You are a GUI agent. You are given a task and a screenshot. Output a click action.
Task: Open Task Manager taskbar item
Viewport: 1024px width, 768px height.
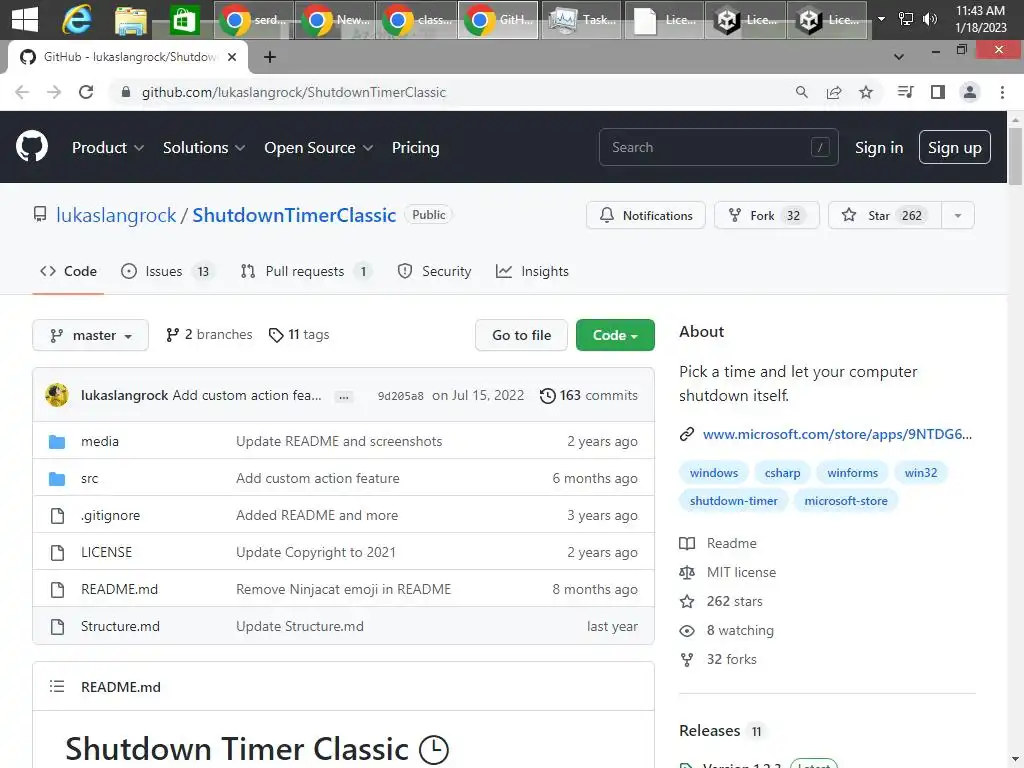pyautogui.click(x=581, y=20)
